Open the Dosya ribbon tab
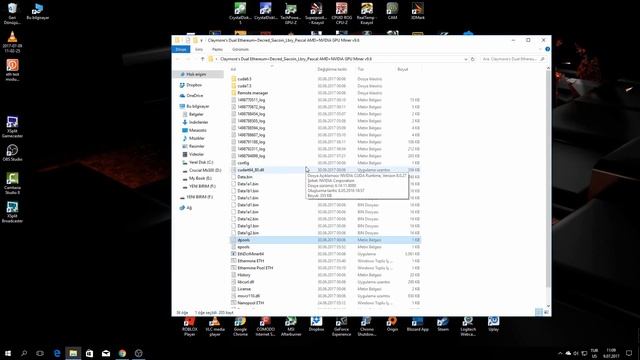The image size is (640, 360). (181, 49)
